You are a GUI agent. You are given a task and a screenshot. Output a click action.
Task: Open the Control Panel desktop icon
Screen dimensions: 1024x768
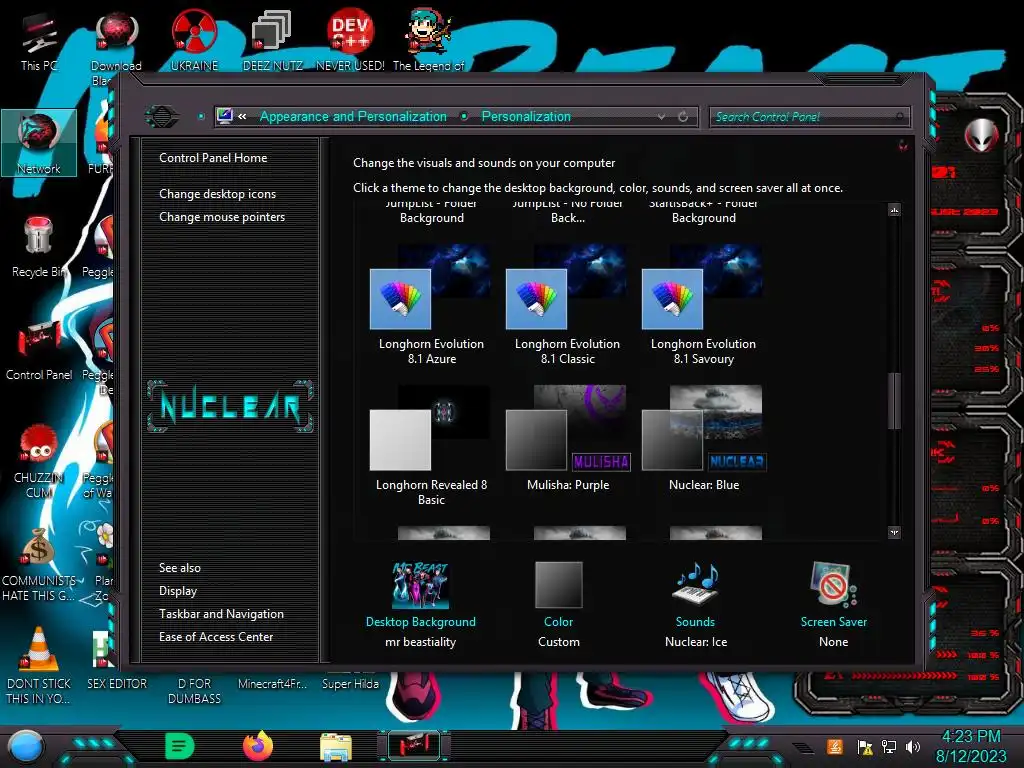click(39, 351)
